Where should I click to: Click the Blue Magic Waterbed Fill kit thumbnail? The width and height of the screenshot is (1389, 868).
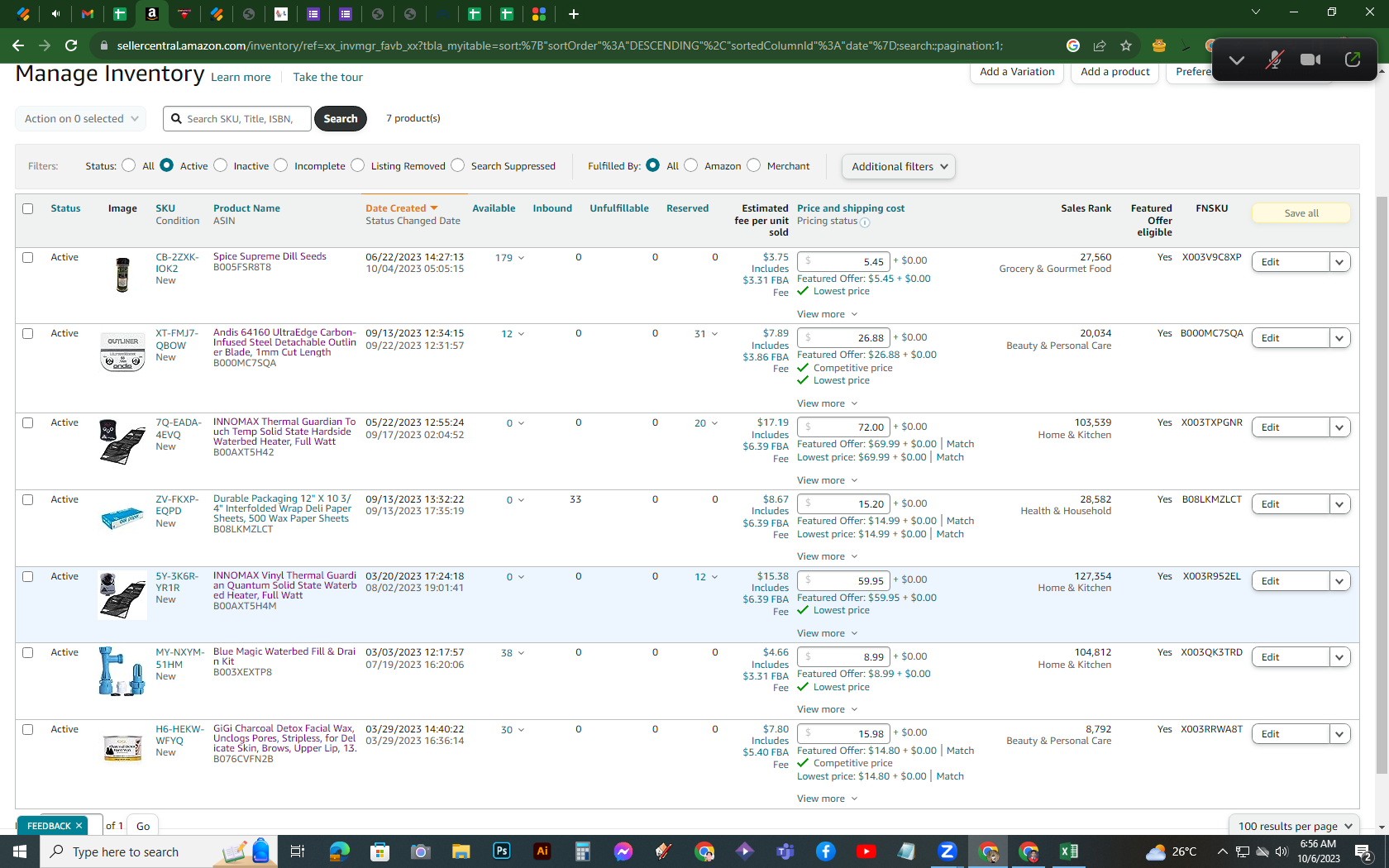tap(122, 670)
